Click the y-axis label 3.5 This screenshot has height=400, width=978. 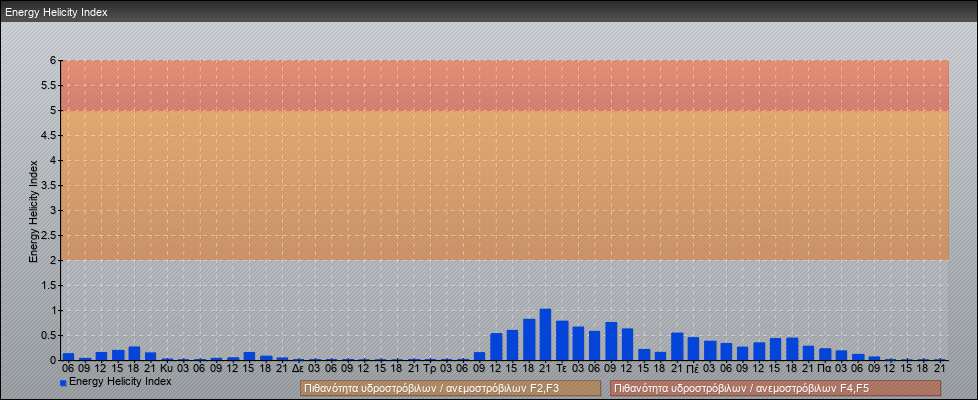[48, 185]
